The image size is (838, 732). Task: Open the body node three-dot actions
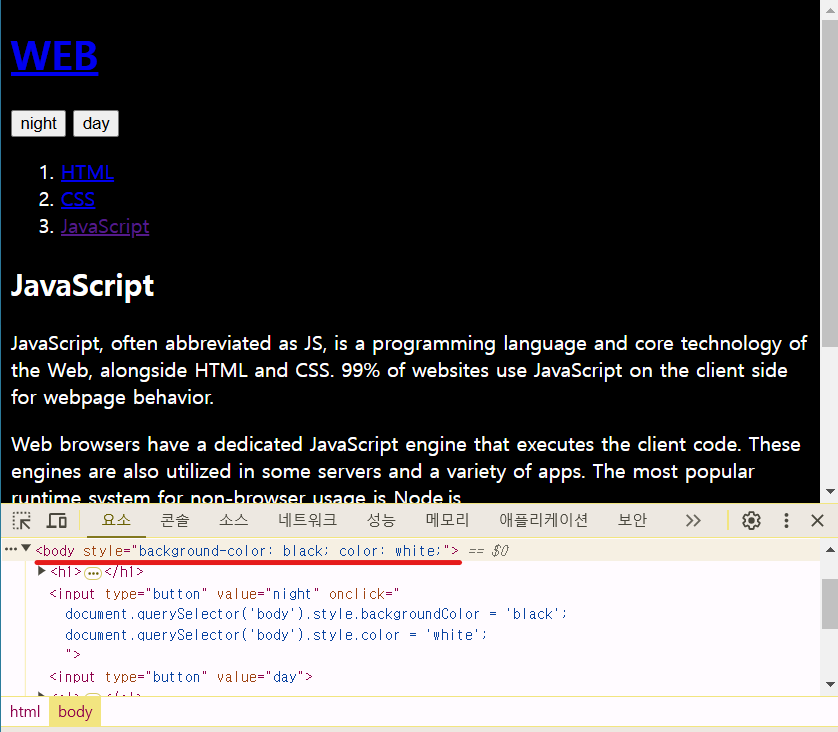pos(10,549)
